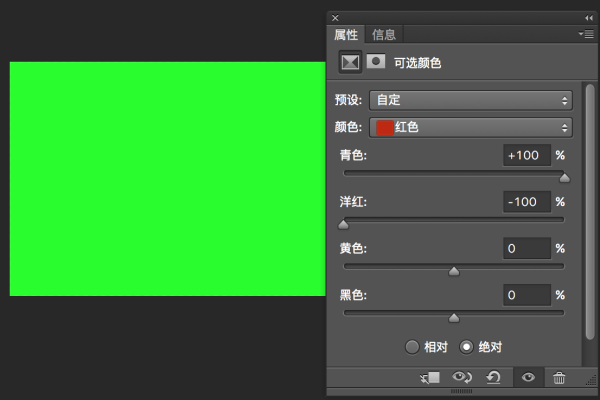This screenshot has width=600, height=400.
Task: Click the 青色 slider handle
Action: (x=564, y=178)
